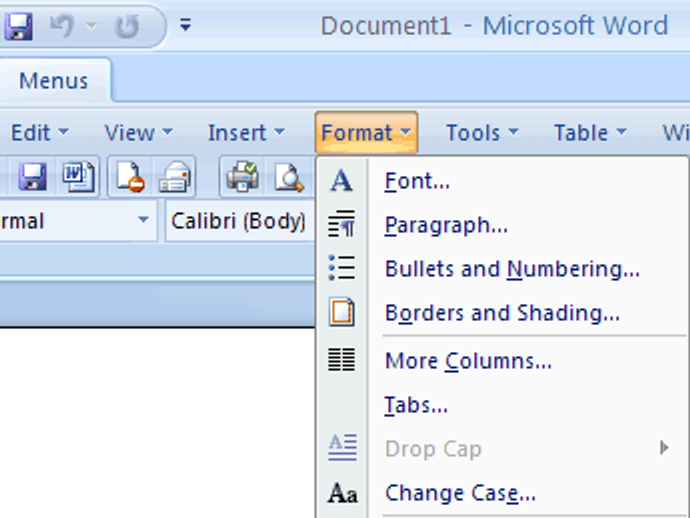The width and height of the screenshot is (690, 518).
Task: Click the restrict permission document icon
Action: (130, 177)
